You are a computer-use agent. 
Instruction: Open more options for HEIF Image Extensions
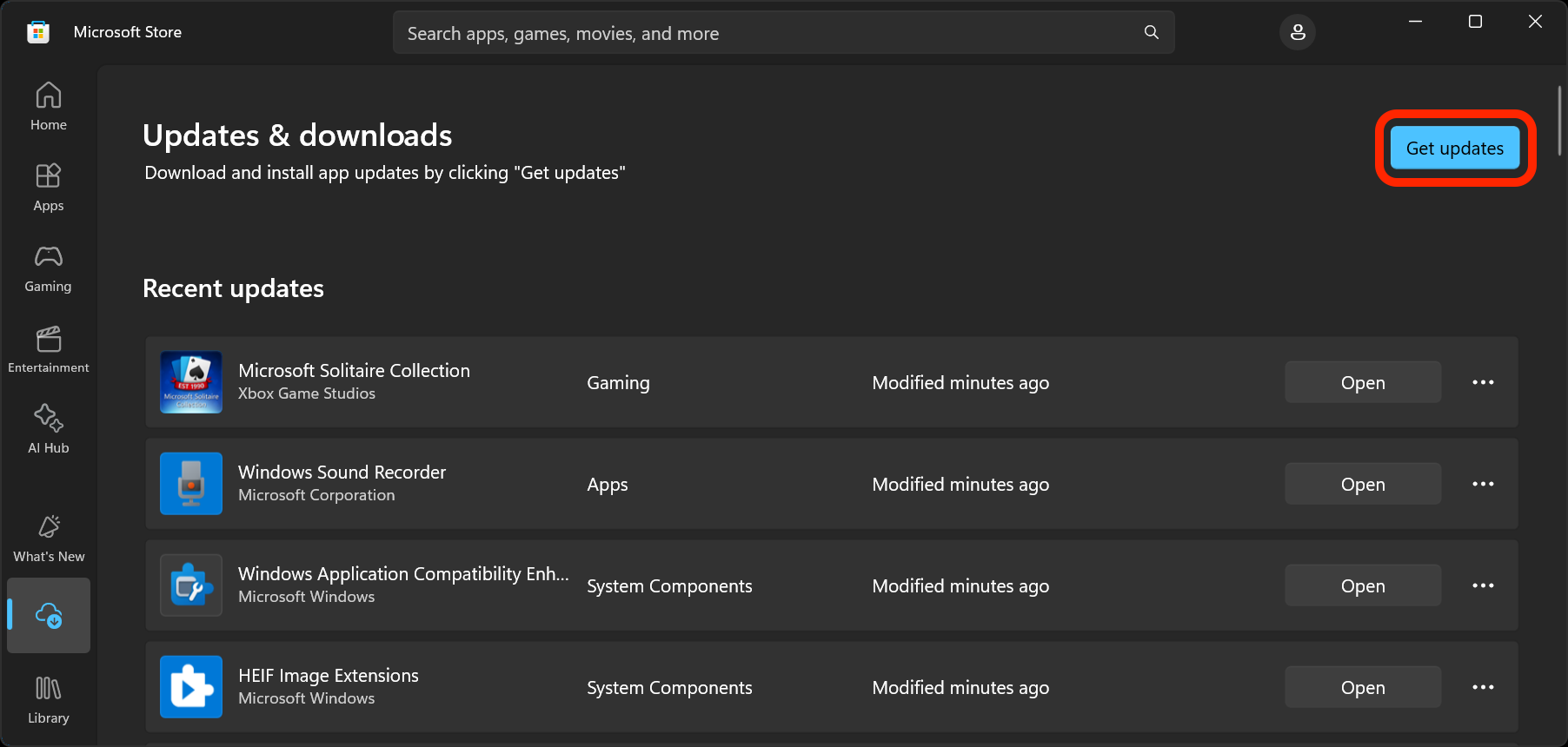[x=1483, y=687]
